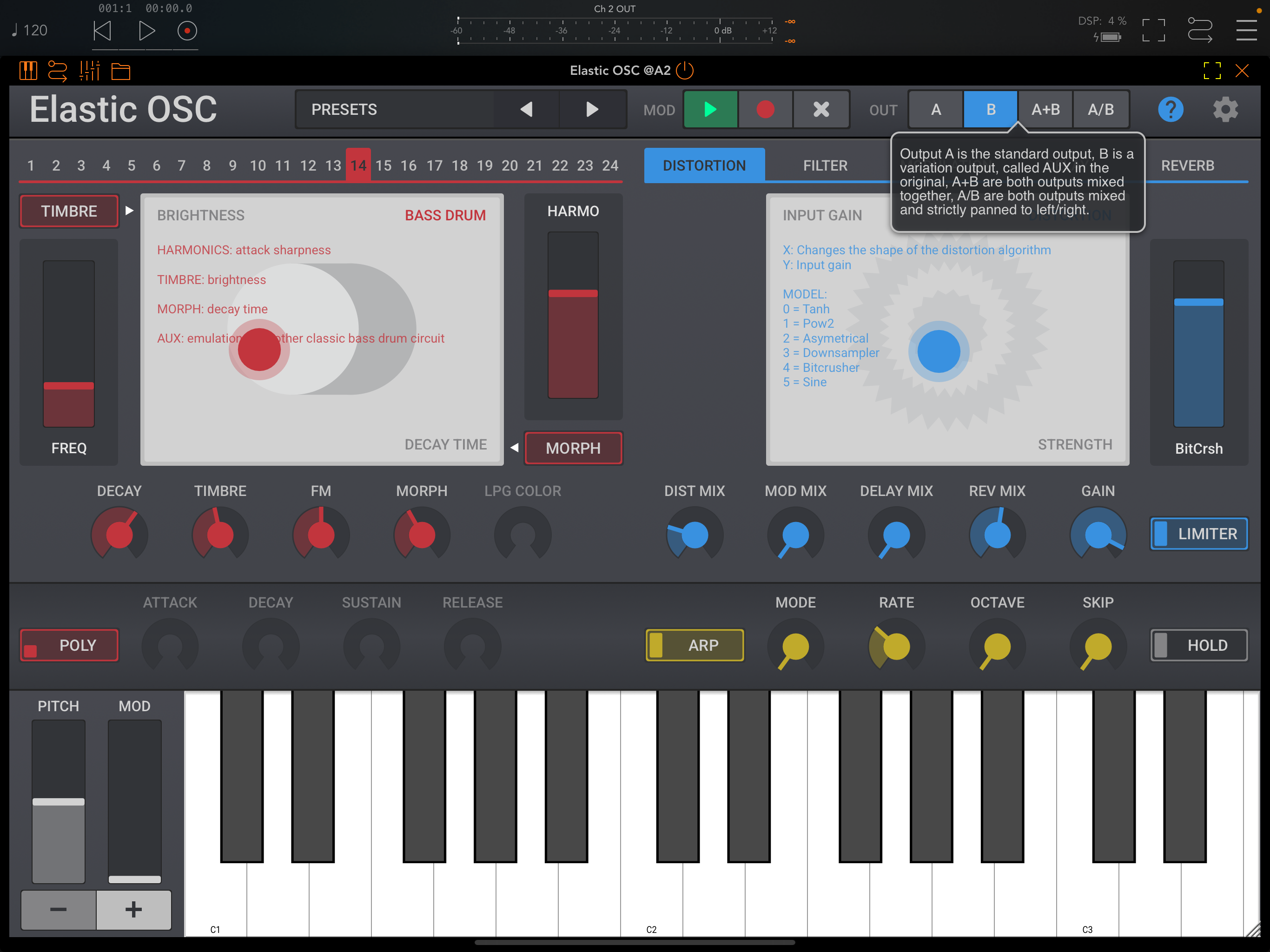This screenshot has width=1270, height=952.
Task: Start MOD playback with green play button
Action: pyautogui.click(x=710, y=109)
